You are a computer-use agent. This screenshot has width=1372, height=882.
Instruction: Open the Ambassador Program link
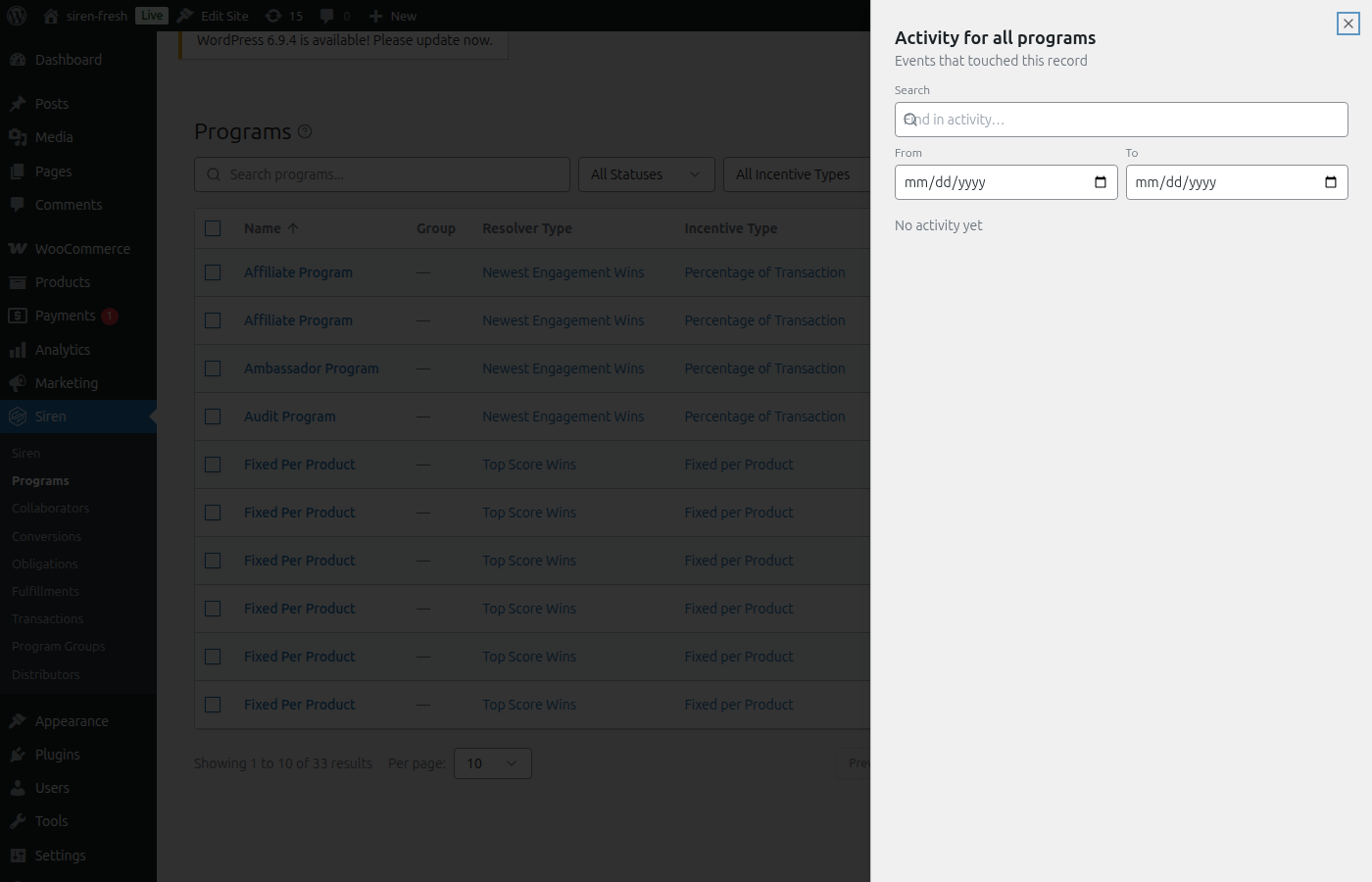[311, 368]
